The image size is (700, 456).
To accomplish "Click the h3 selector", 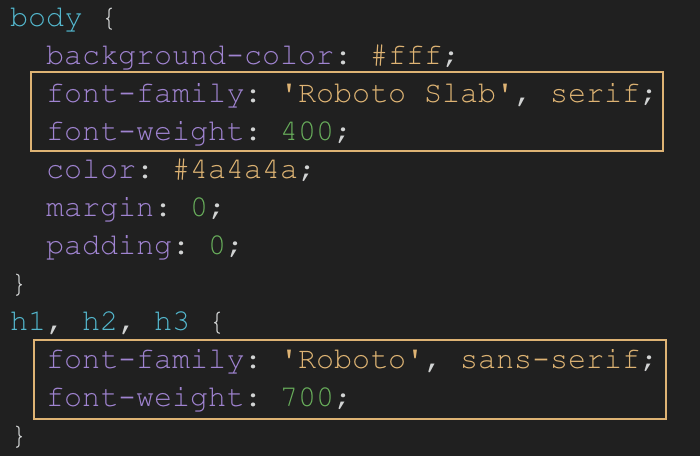I will pos(173,322).
